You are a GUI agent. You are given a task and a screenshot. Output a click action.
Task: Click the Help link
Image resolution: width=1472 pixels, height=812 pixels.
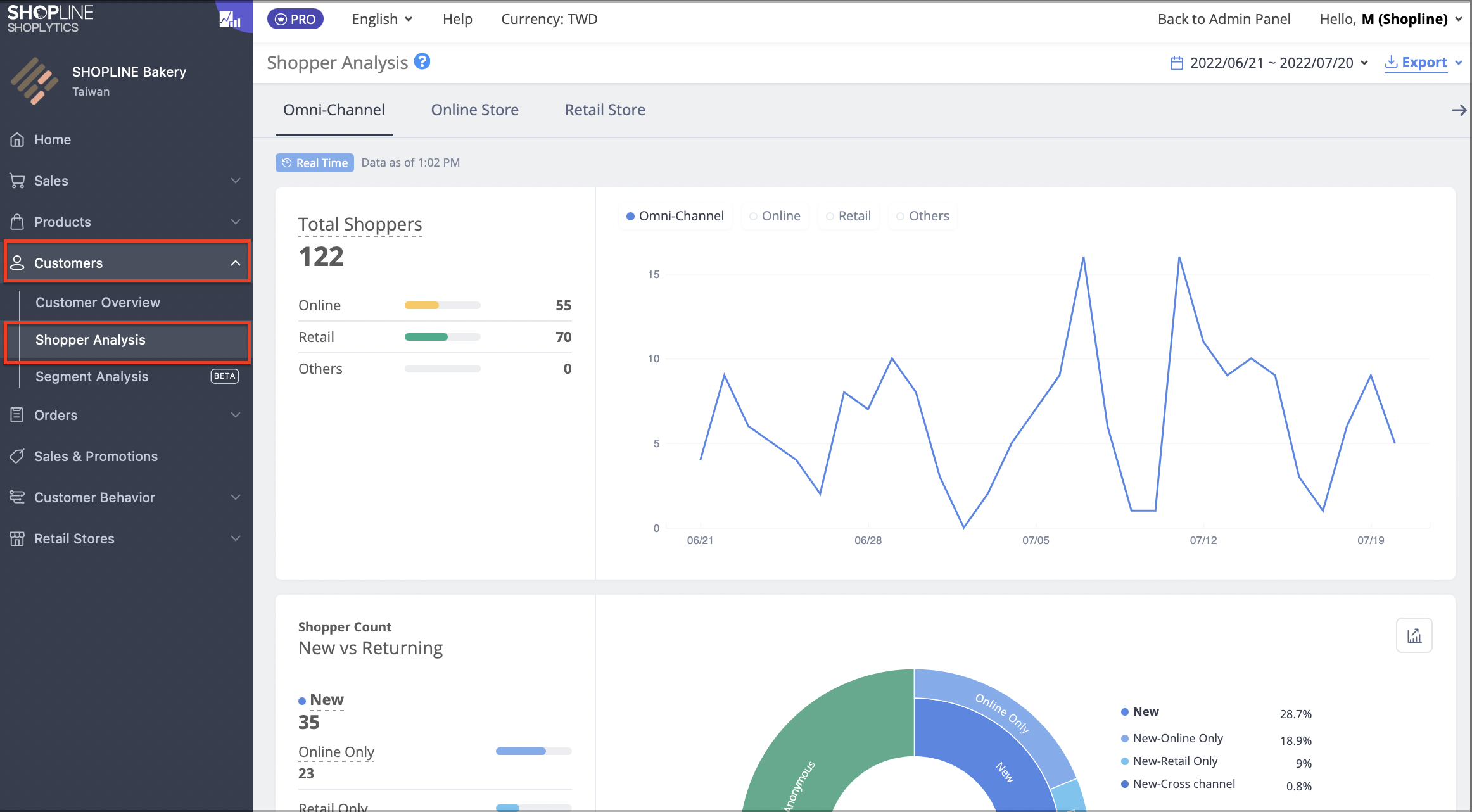[457, 19]
